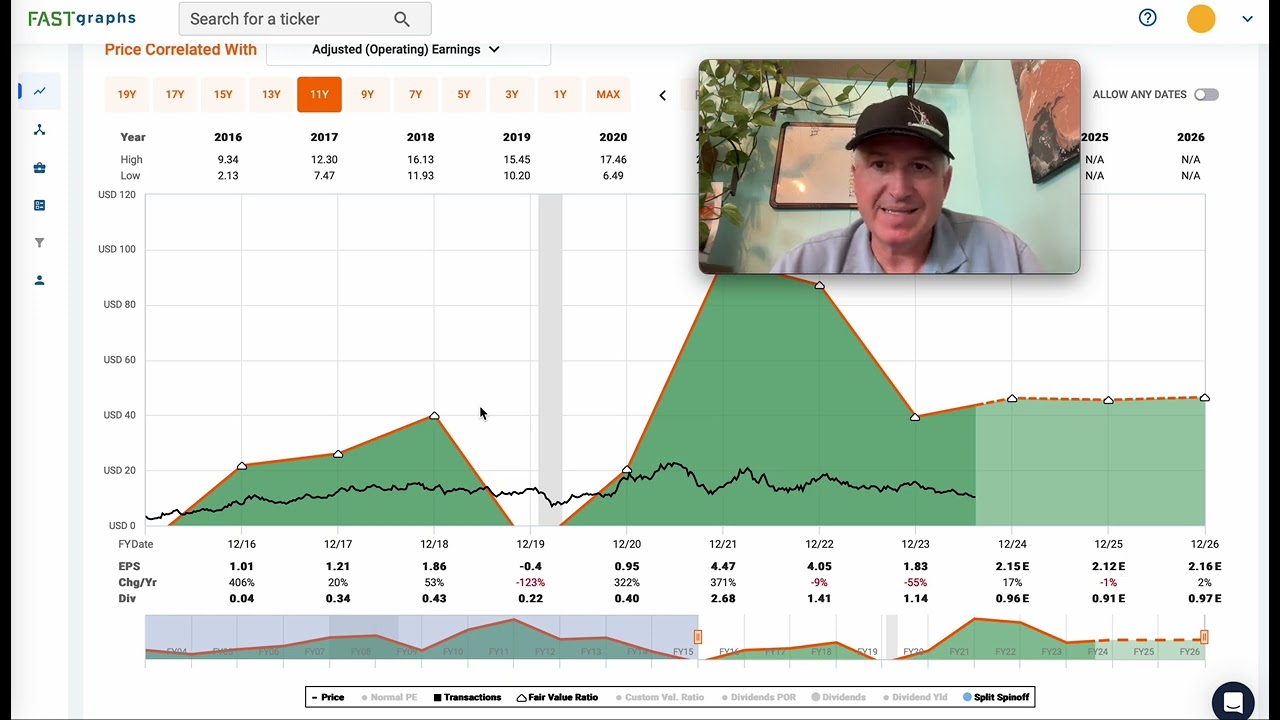Screen dimensions: 1280x720
Task: Click the network nodes sidebar icon
Action: click(40, 130)
